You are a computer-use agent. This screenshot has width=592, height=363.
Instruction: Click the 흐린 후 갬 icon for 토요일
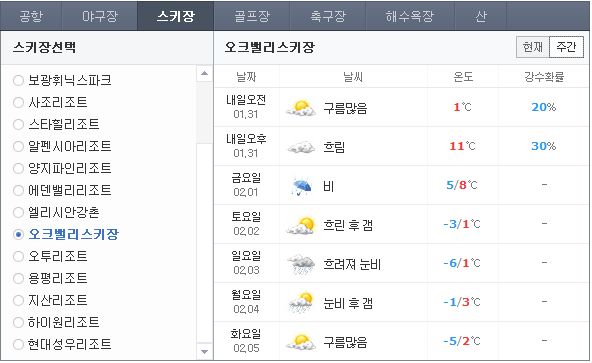tap(301, 225)
